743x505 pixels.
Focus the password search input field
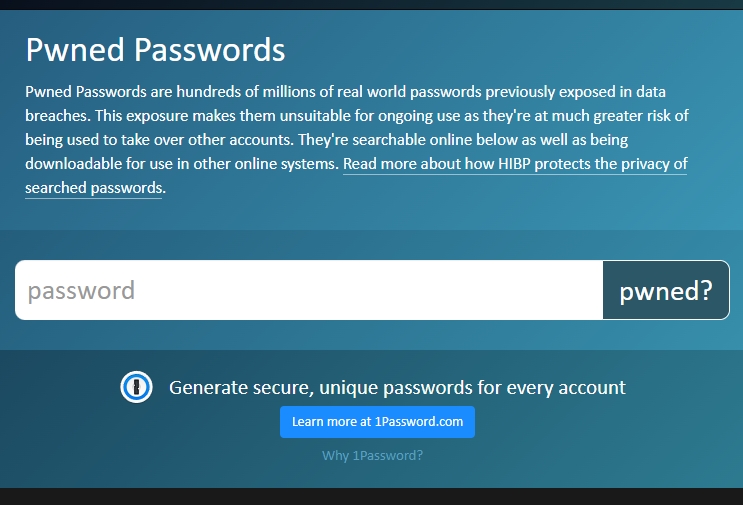[x=309, y=290]
